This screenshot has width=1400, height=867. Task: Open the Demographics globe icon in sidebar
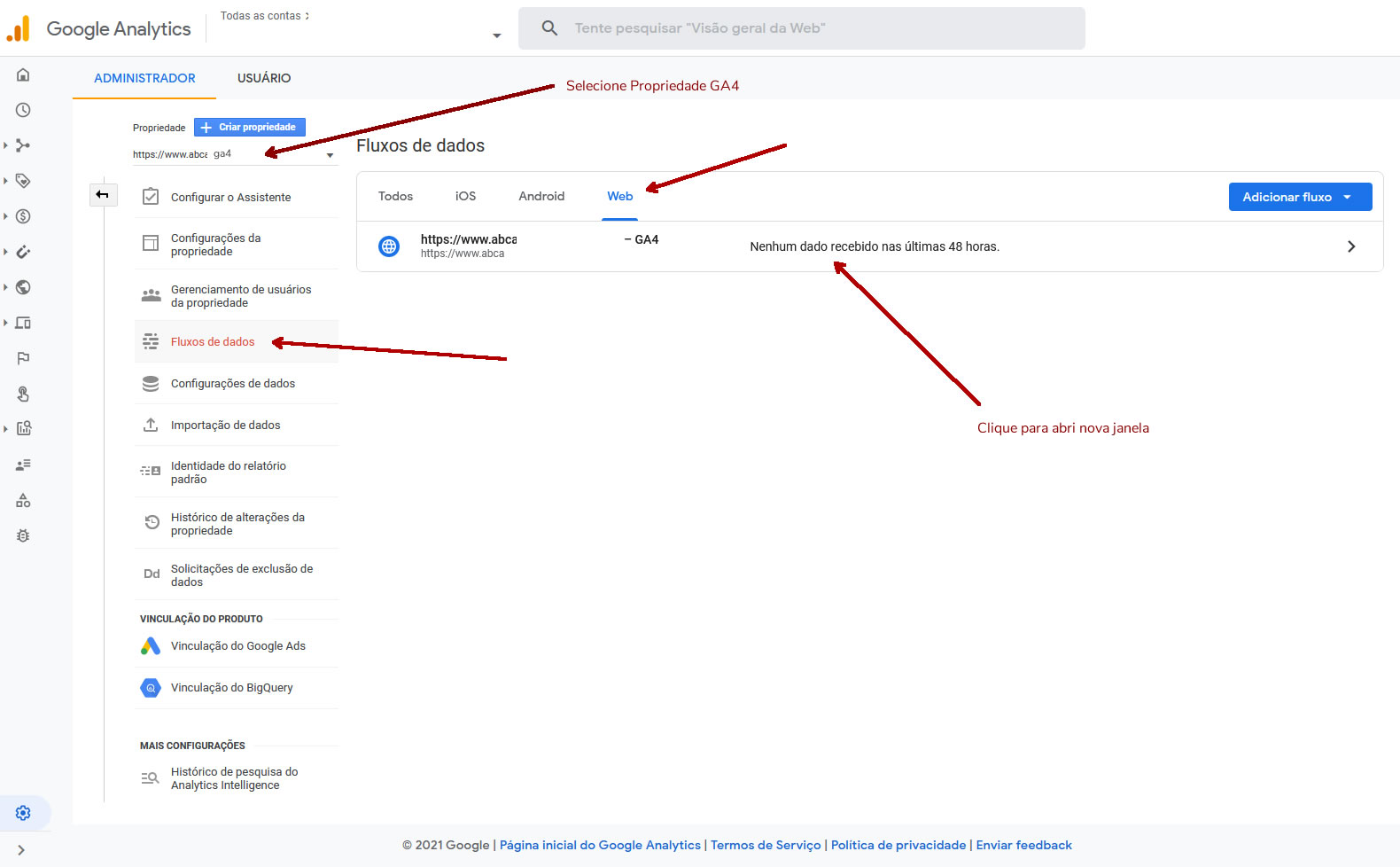[x=23, y=287]
